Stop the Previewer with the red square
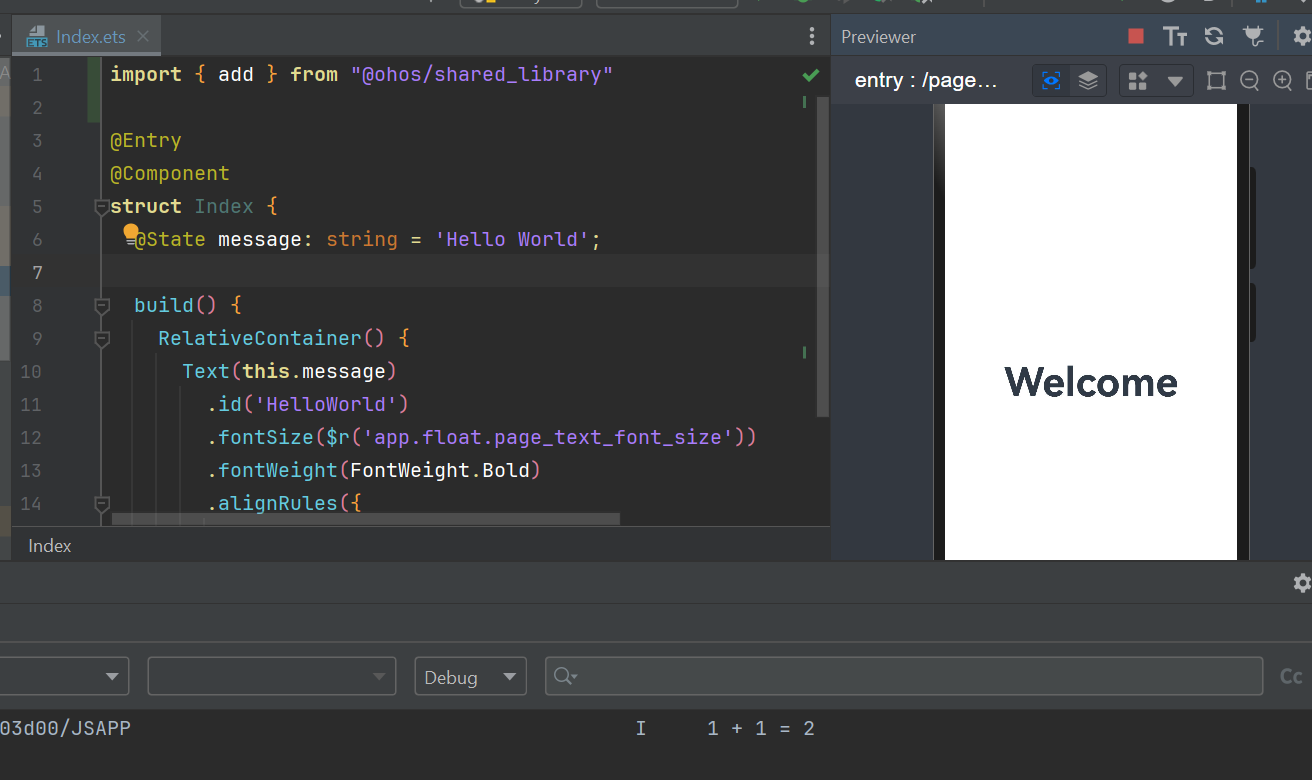The image size is (1312, 780). [x=1135, y=37]
